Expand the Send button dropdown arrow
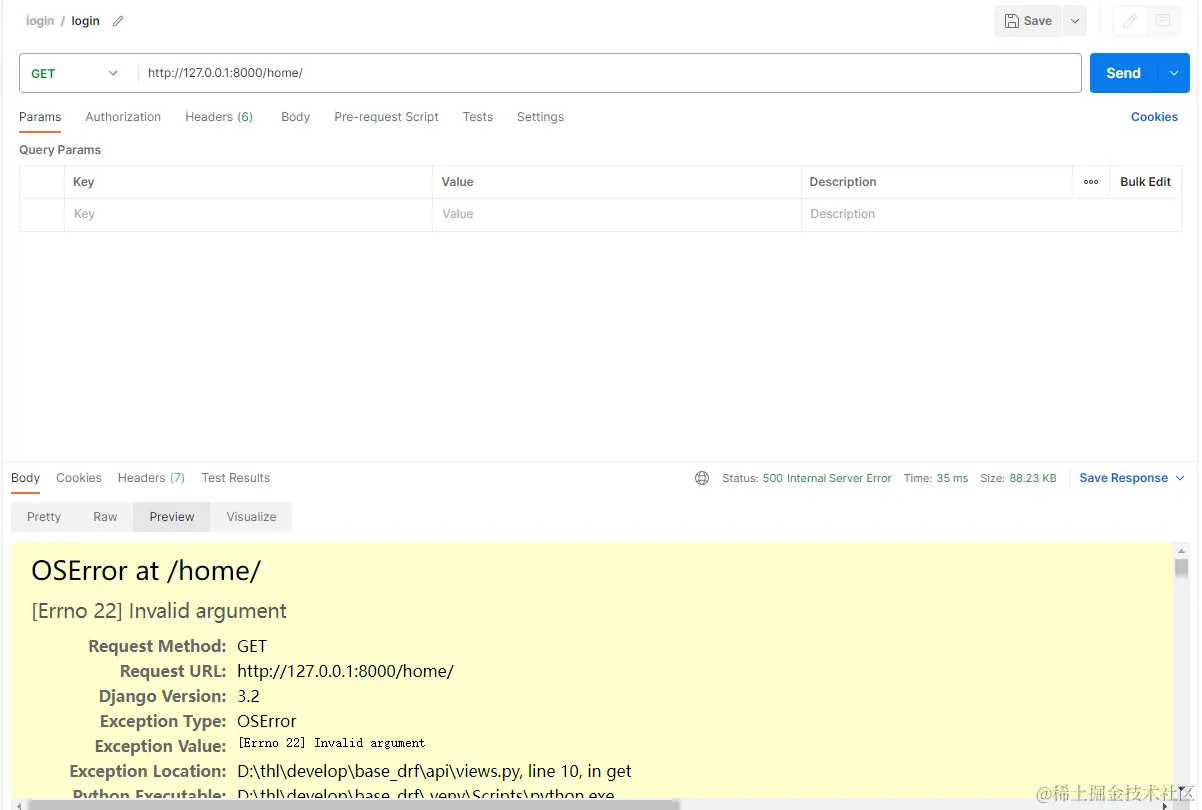The image size is (1202, 810). (x=1174, y=73)
